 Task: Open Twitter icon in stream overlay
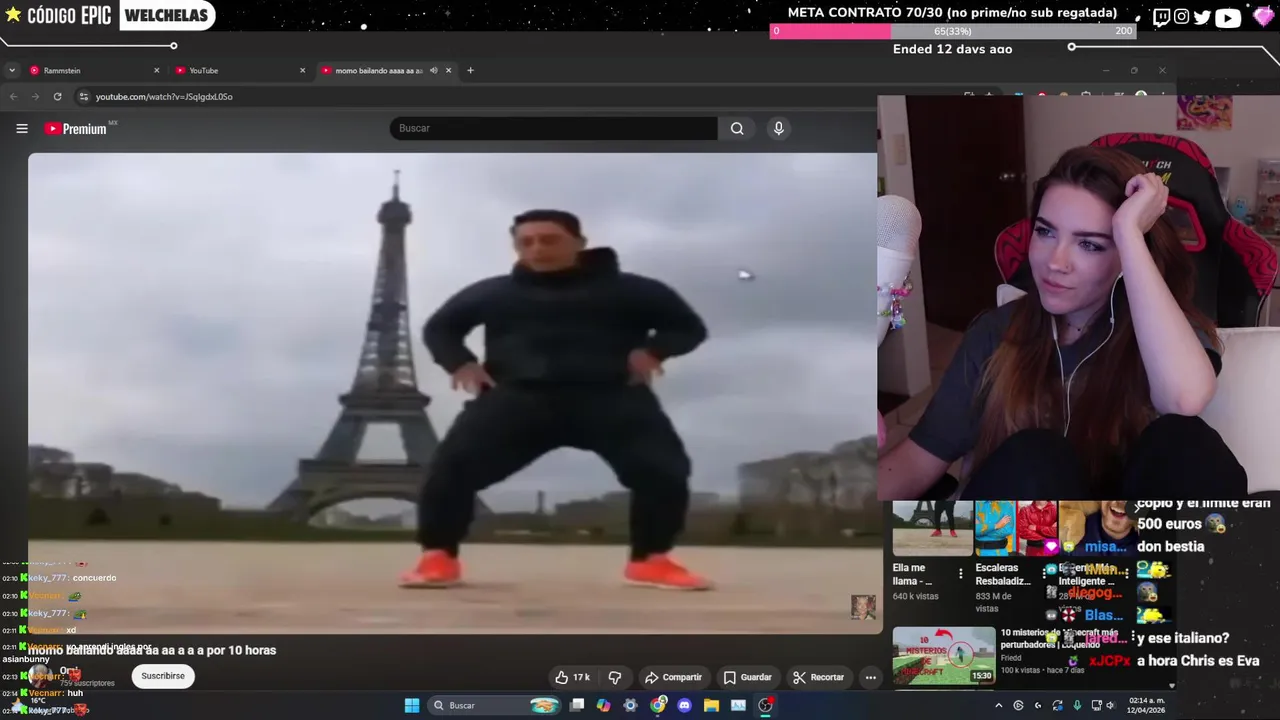click(x=1202, y=17)
